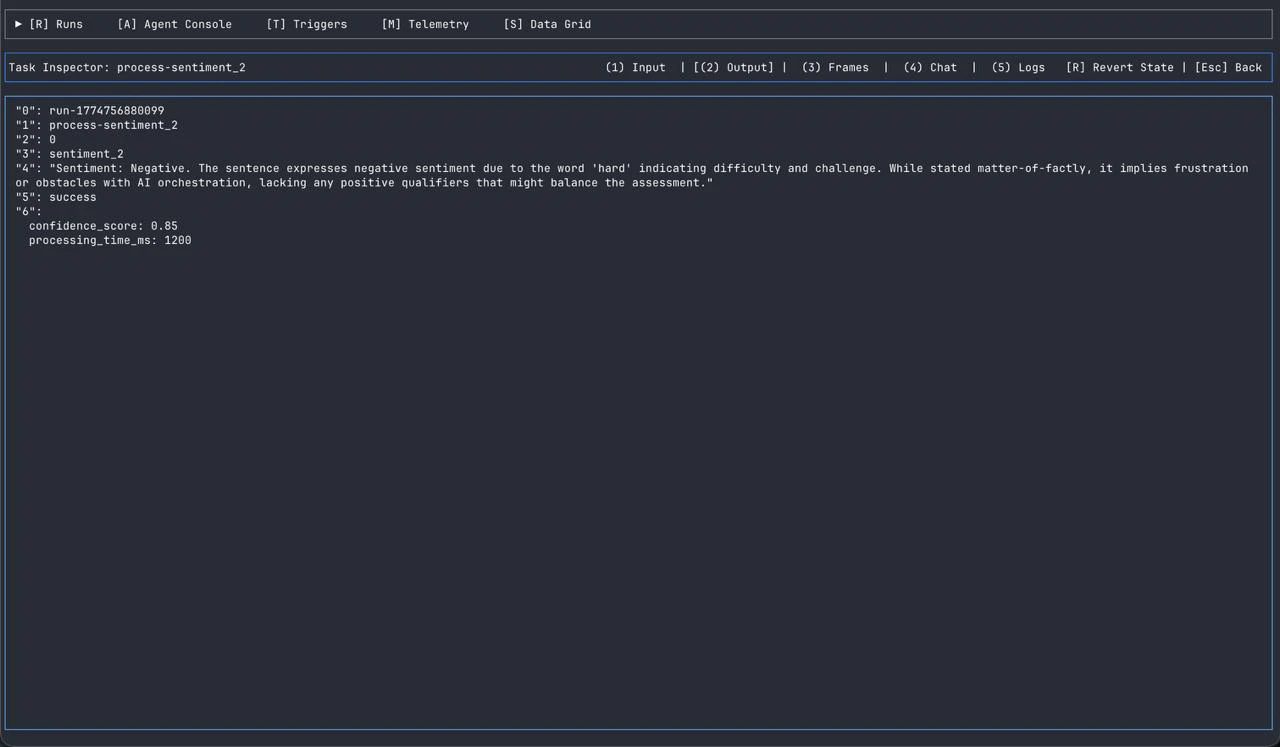
Task: Select the confidence_score of 0.85
Action: (x=103, y=225)
